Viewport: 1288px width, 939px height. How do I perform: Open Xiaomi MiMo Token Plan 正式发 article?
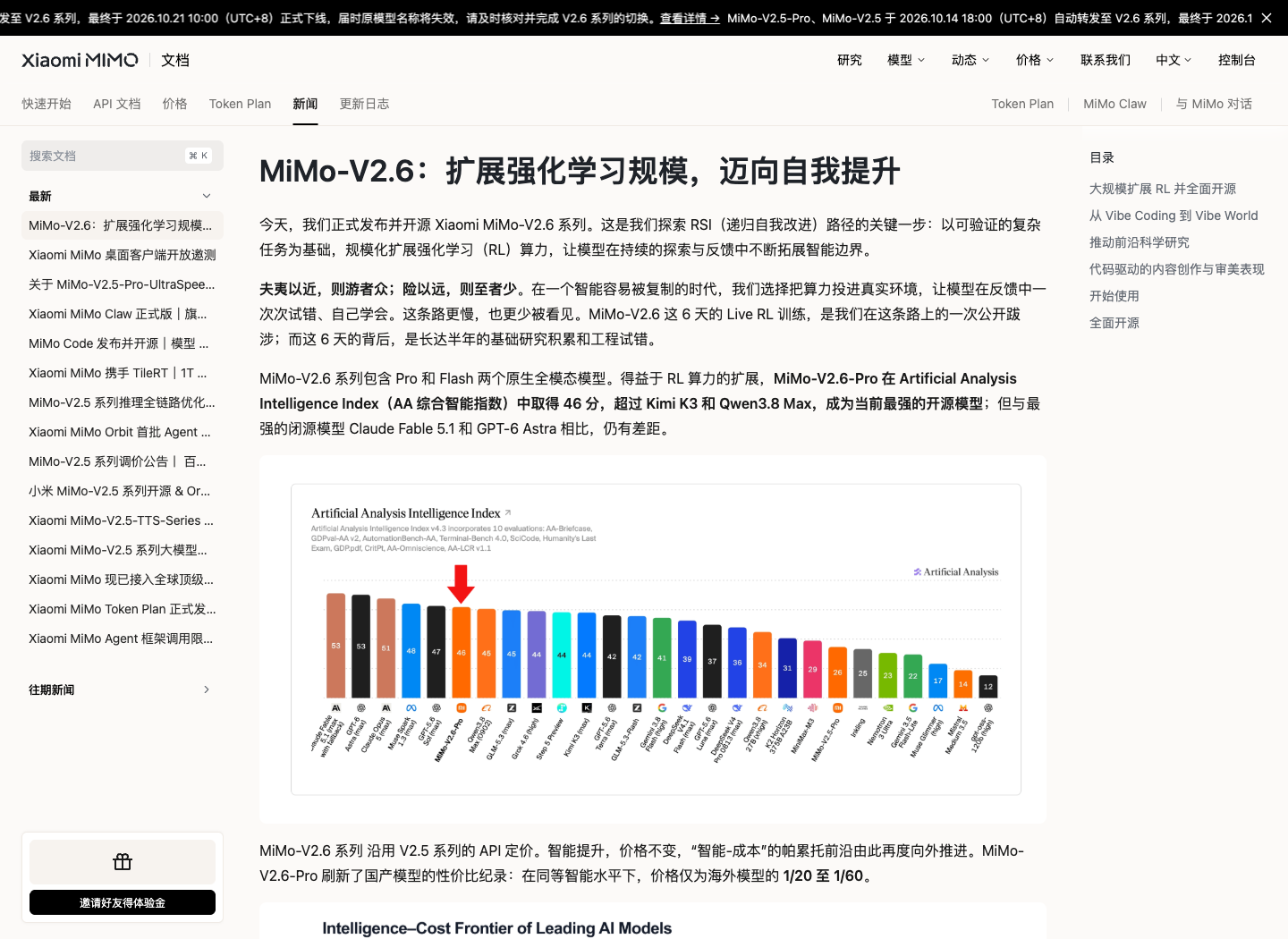(x=123, y=609)
